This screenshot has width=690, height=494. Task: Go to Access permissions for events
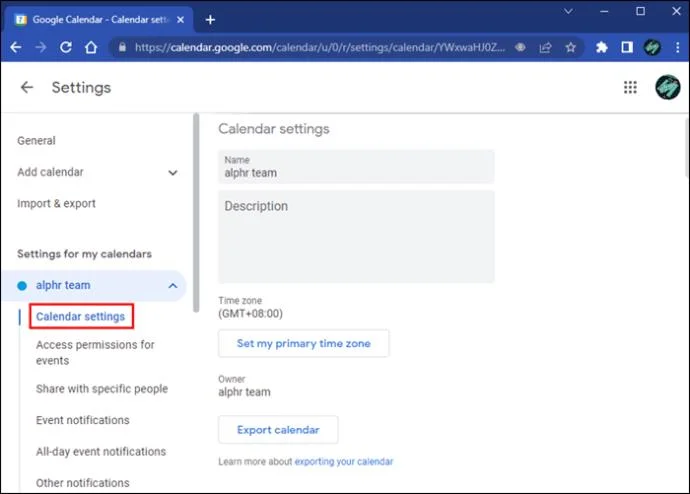tap(95, 352)
